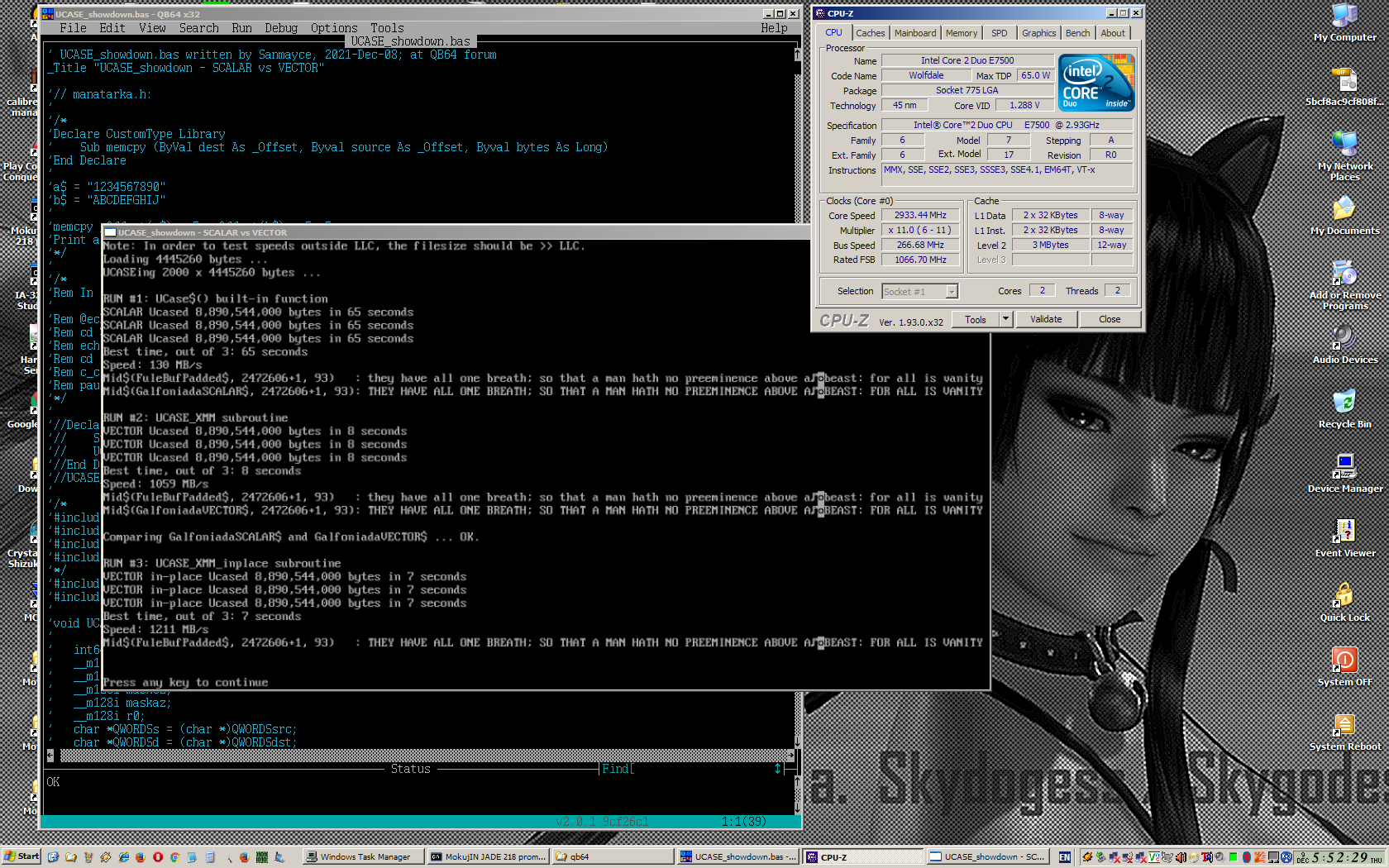Viewport: 1389px width, 868px height.
Task: Switch to UCASE_showdown.bas taskbar button
Action: [738, 856]
